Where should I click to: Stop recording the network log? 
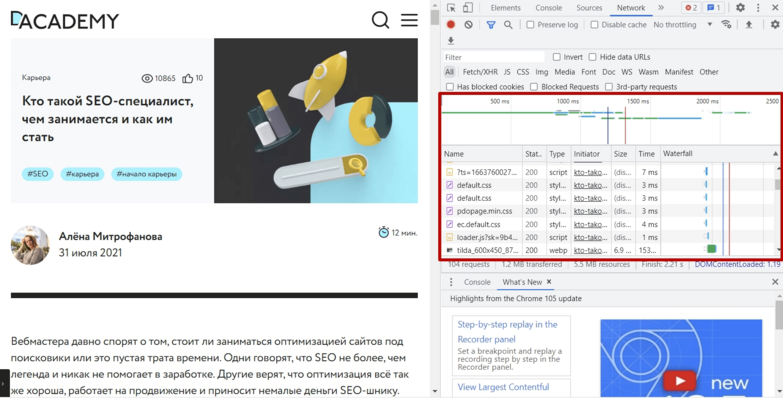(451, 24)
